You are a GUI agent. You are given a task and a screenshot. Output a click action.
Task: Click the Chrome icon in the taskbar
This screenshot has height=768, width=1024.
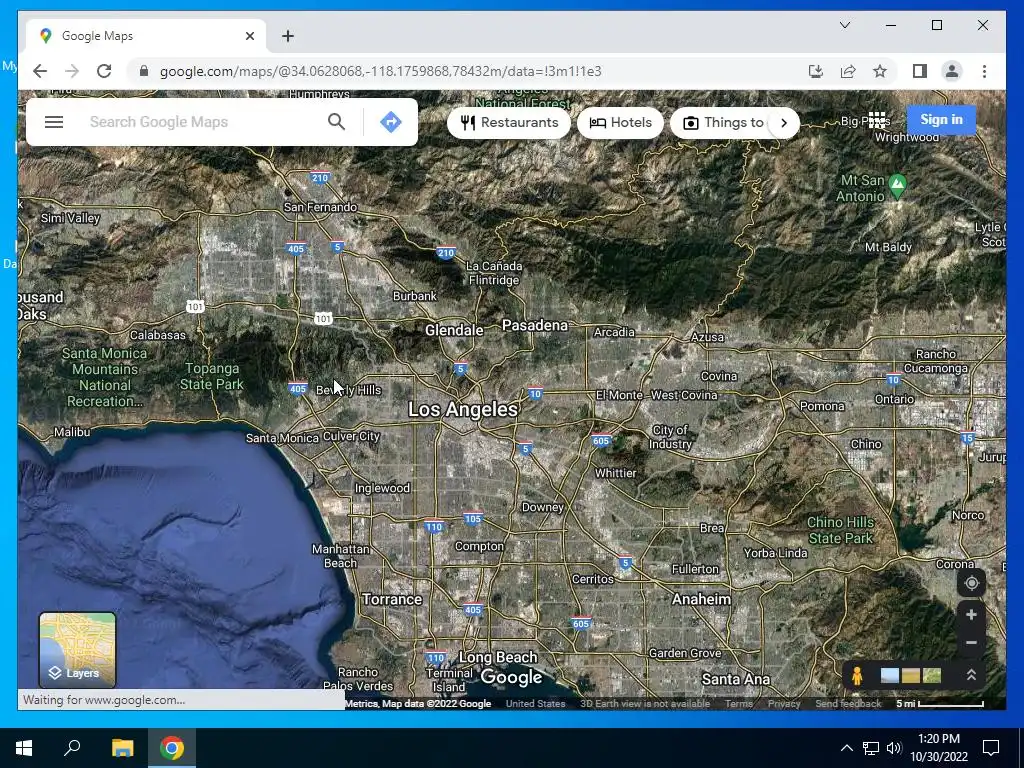pos(172,748)
